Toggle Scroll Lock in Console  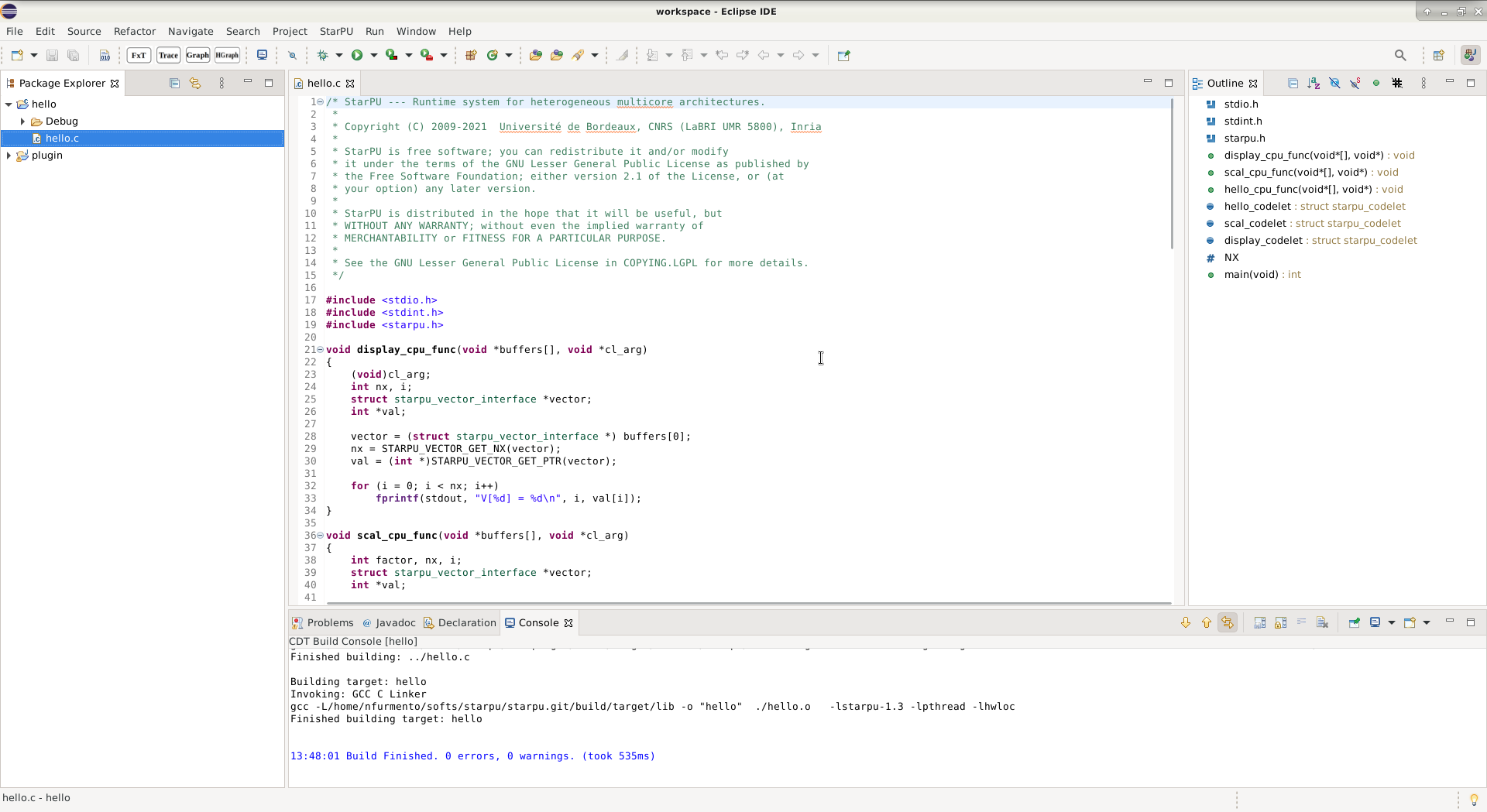[x=1280, y=622]
